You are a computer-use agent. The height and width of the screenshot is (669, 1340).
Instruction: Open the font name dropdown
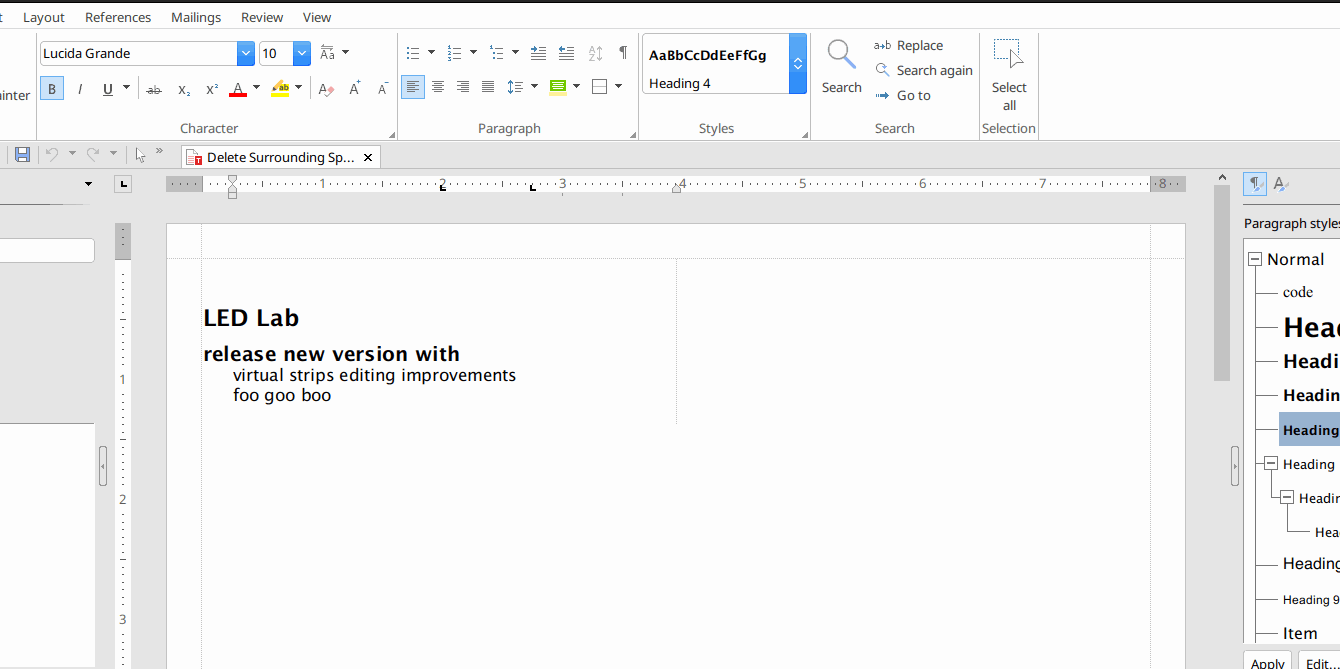point(246,53)
